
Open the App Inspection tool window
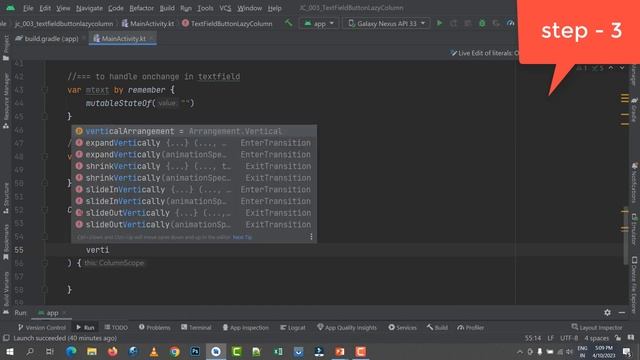coord(246,327)
